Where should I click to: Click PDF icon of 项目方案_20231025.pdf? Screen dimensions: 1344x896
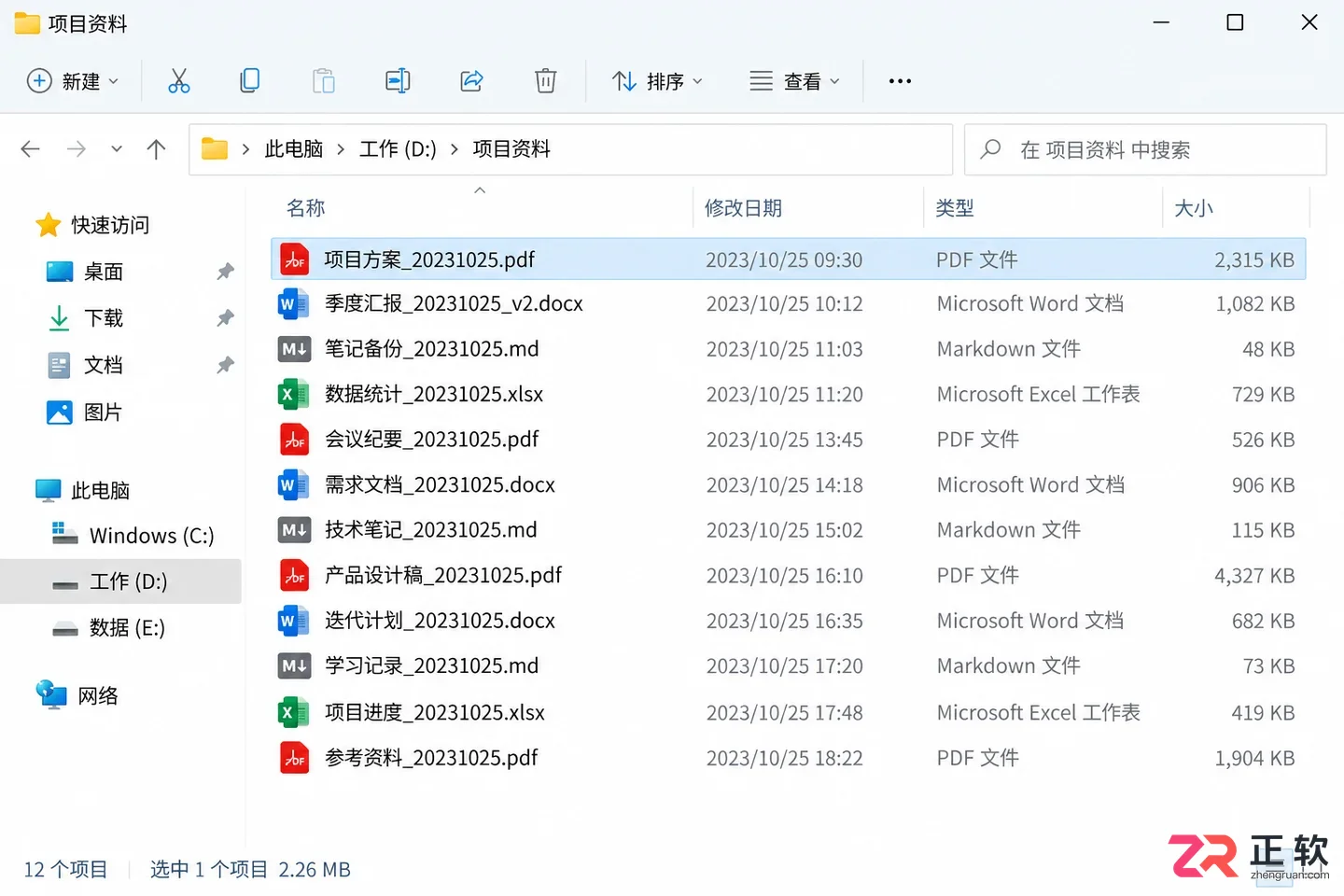coord(295,259)
